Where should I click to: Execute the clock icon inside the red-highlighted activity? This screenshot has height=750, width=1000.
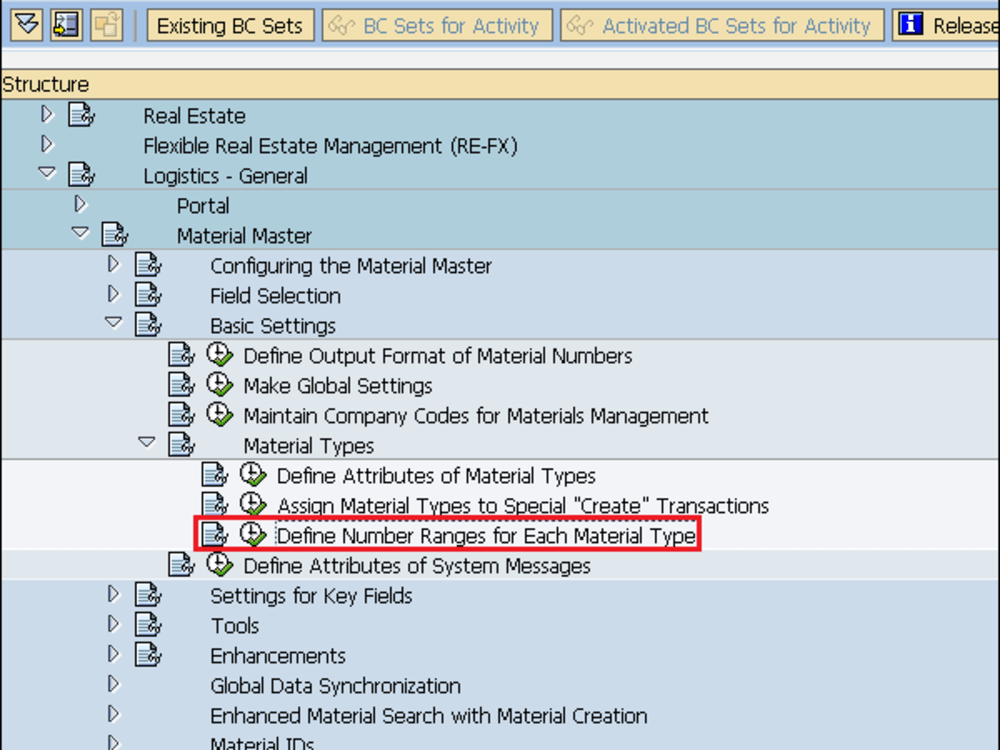point(253,535)
